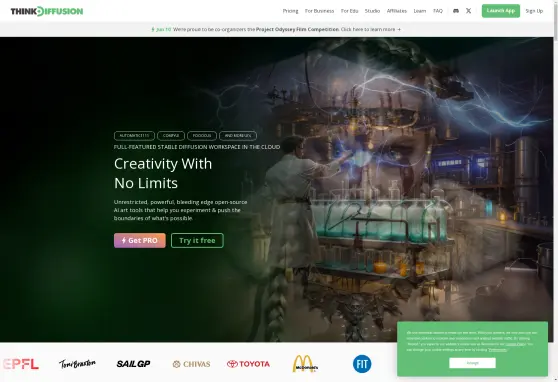Click the Chivas logo
This screenshot has height=382, width=558.
pos(191,364)
